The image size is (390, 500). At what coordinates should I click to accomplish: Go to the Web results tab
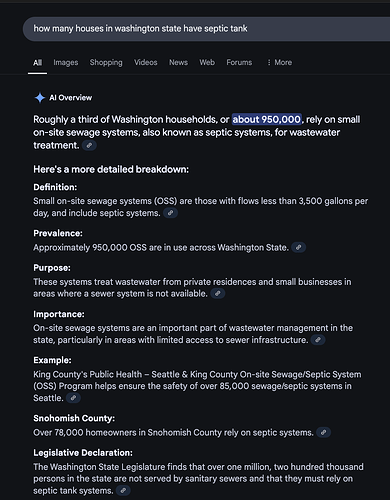[x=207, y=62]
